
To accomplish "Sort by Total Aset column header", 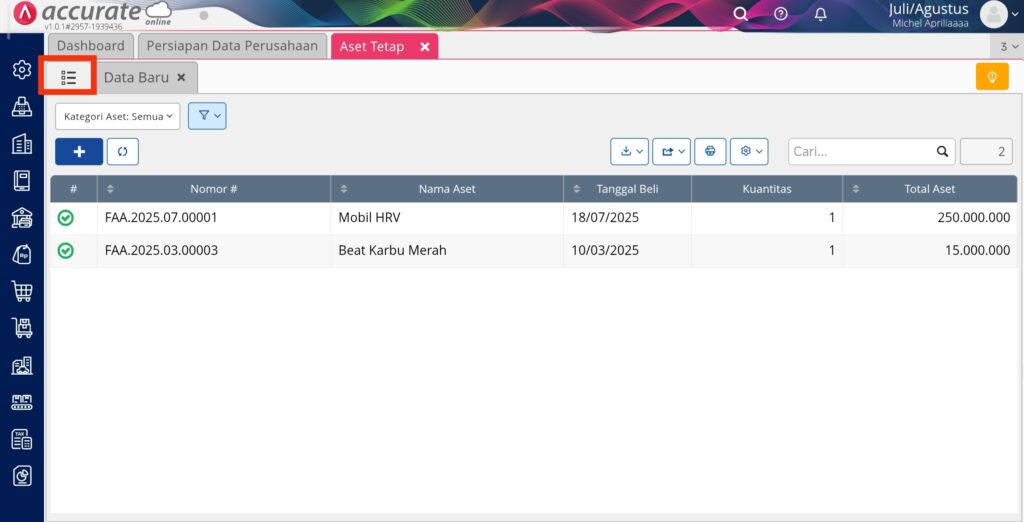I will click(x=929, y=189).
